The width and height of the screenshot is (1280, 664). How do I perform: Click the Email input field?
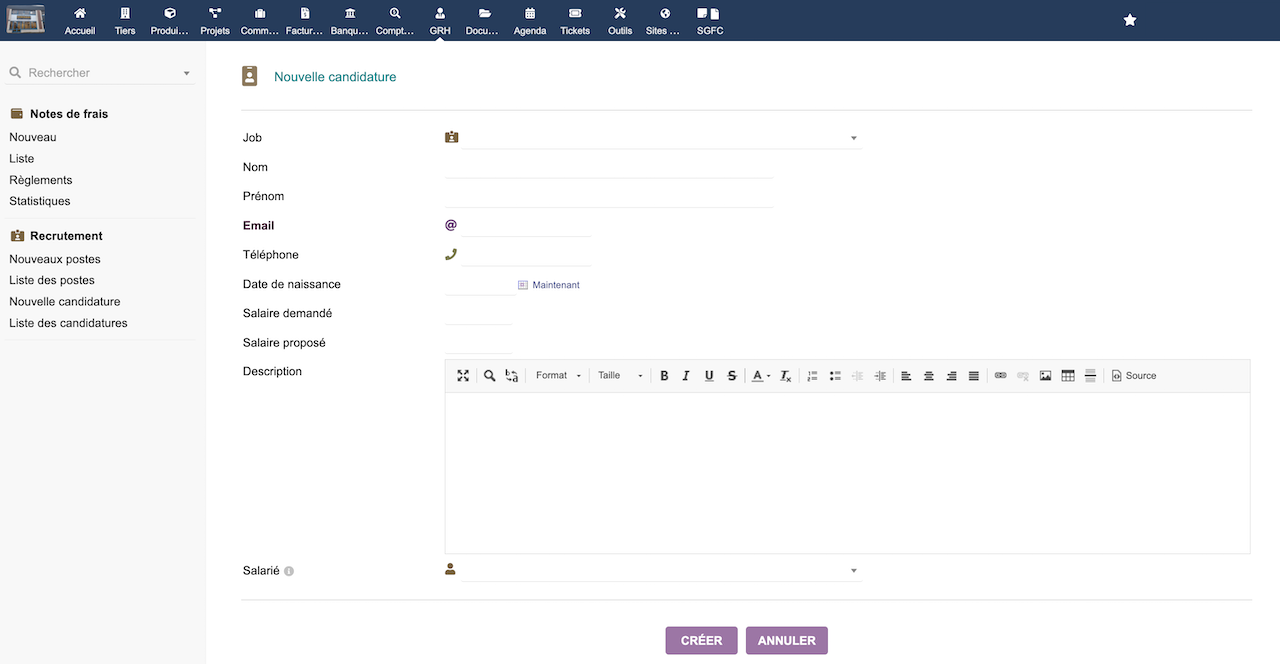527,226
